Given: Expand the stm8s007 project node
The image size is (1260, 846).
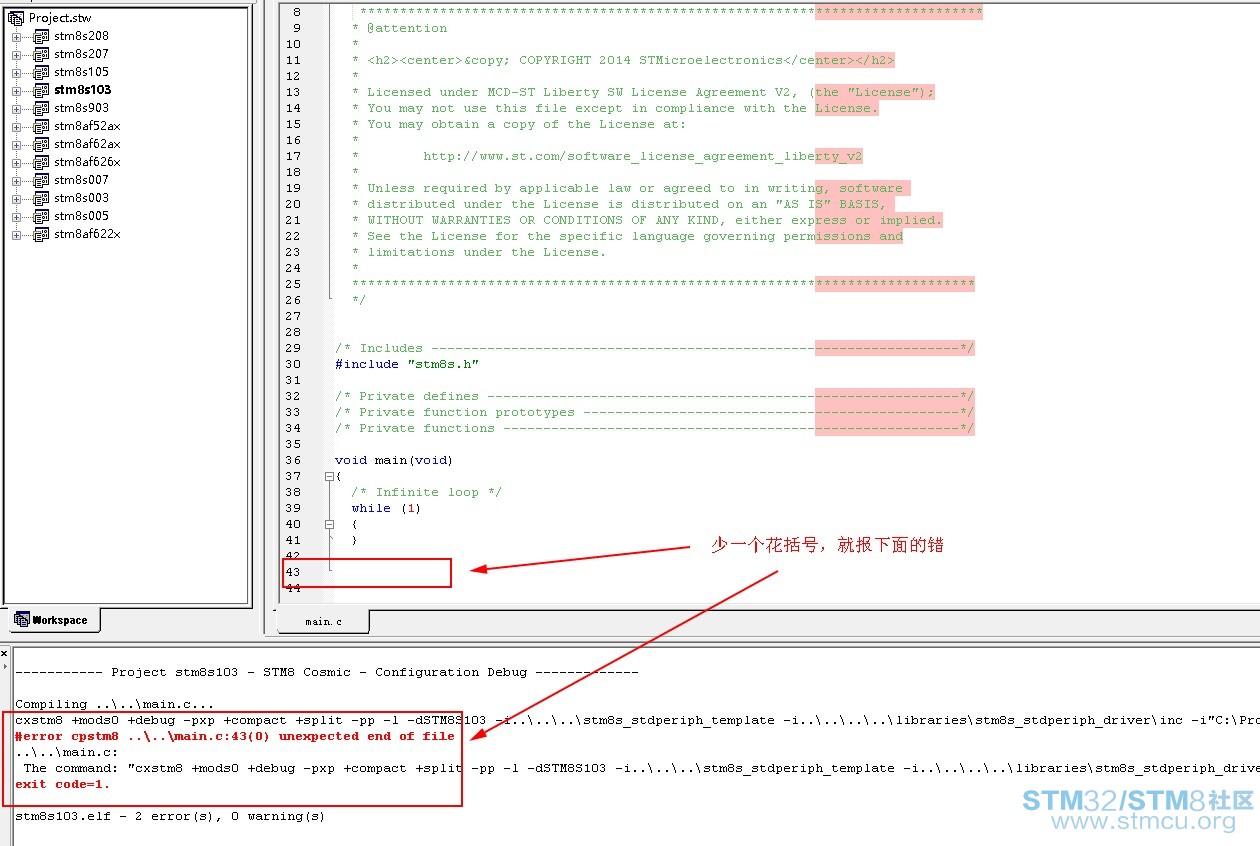Looking at the screenshot, I should point(16,181).
